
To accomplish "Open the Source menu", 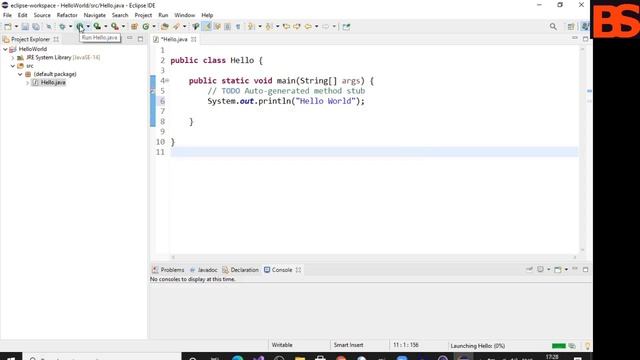I will pos(42,15).
